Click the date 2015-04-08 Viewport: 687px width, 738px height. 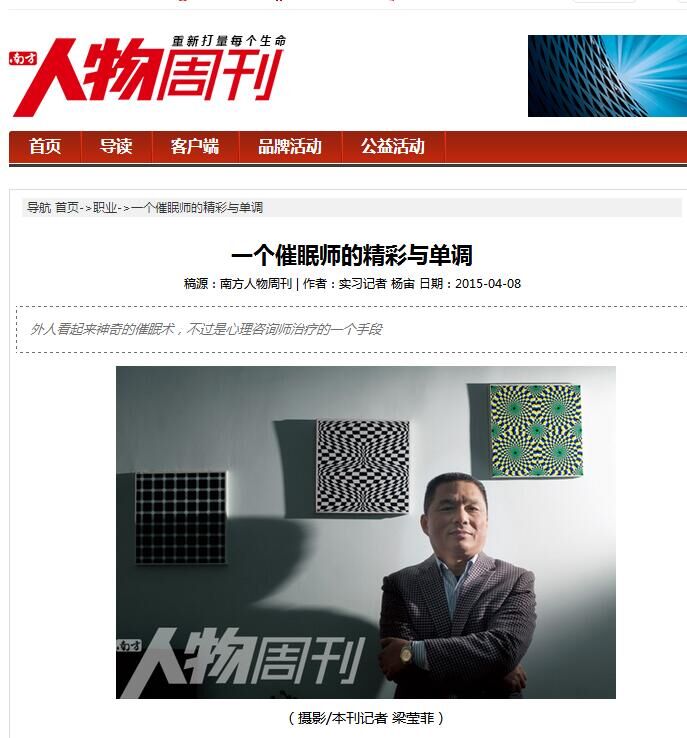[488, 284]
